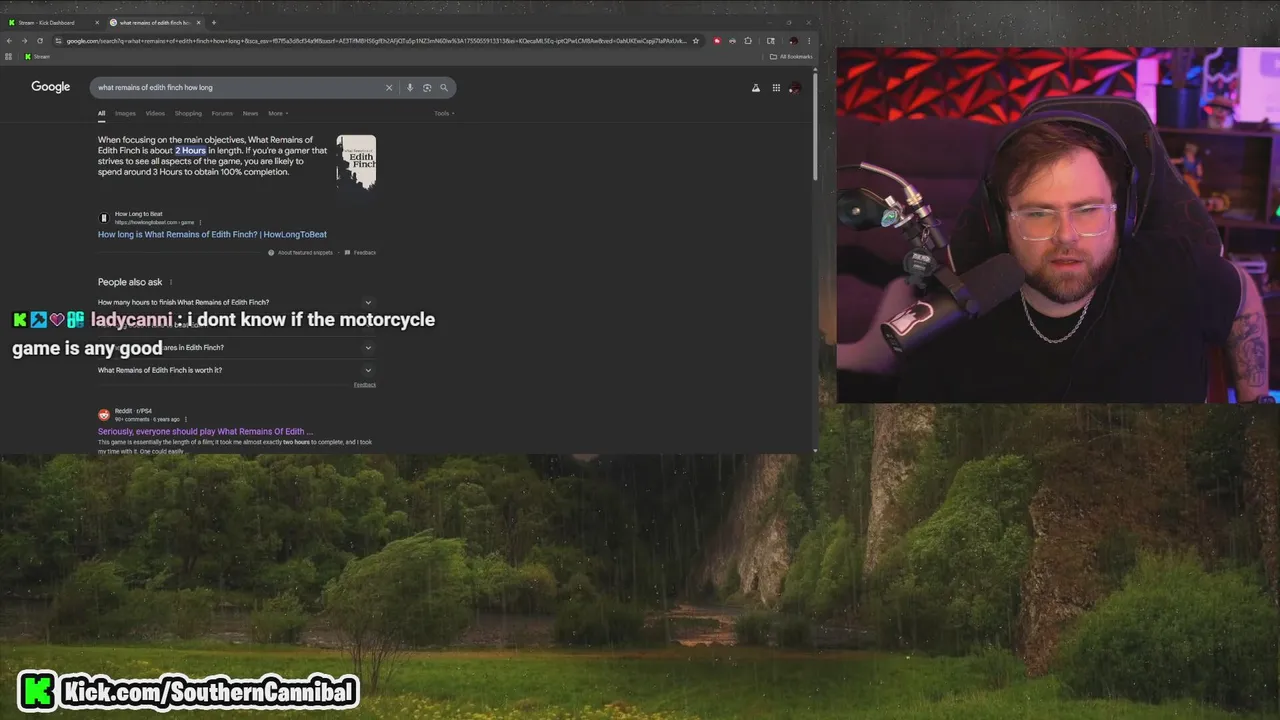Image resolution: width=1280 pixels, height=720 pixels.
Task: Click the Reddit site favicon
Action: (103, 415)
